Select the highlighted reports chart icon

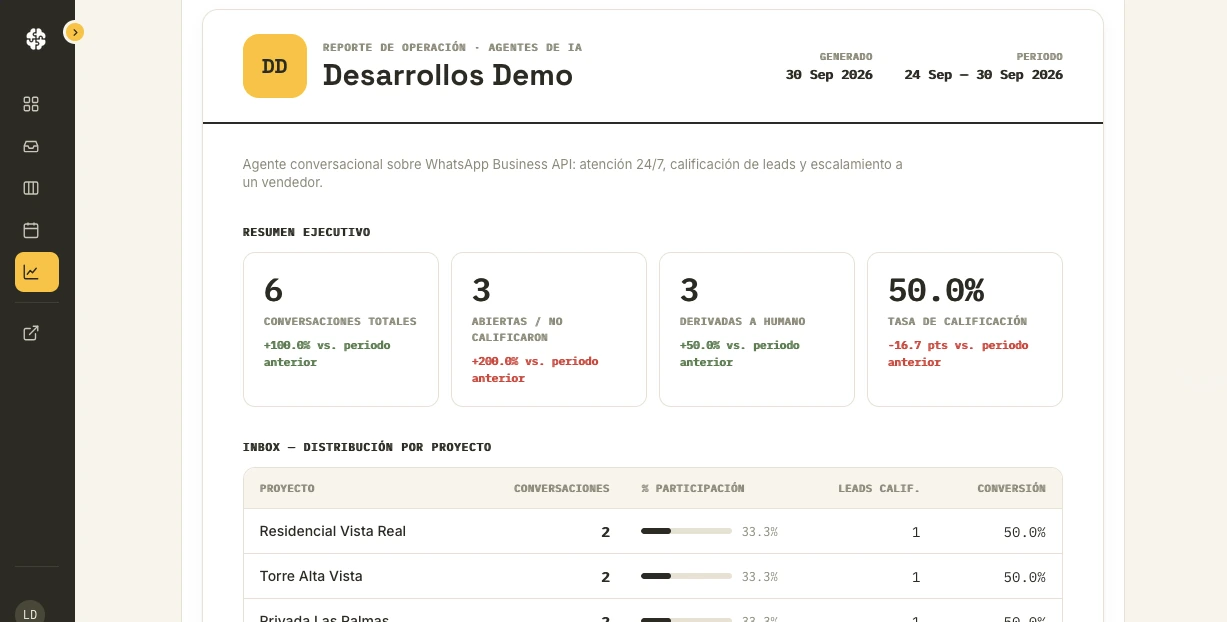(x=37, y=272)
